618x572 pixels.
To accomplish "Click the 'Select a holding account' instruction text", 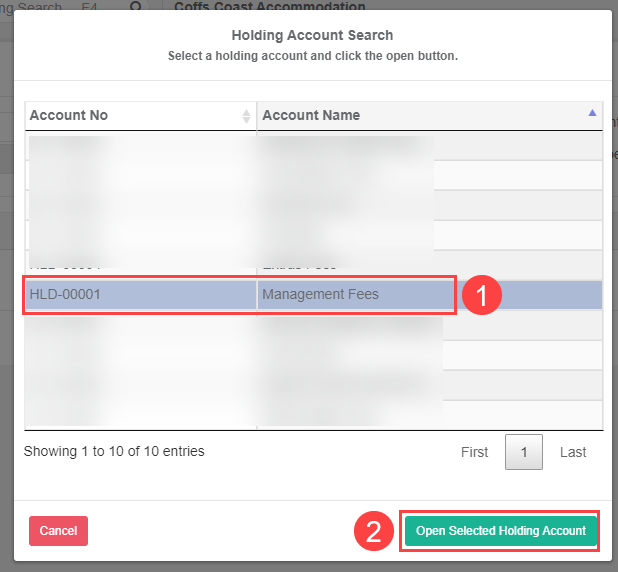I will (x=312, y=56).
